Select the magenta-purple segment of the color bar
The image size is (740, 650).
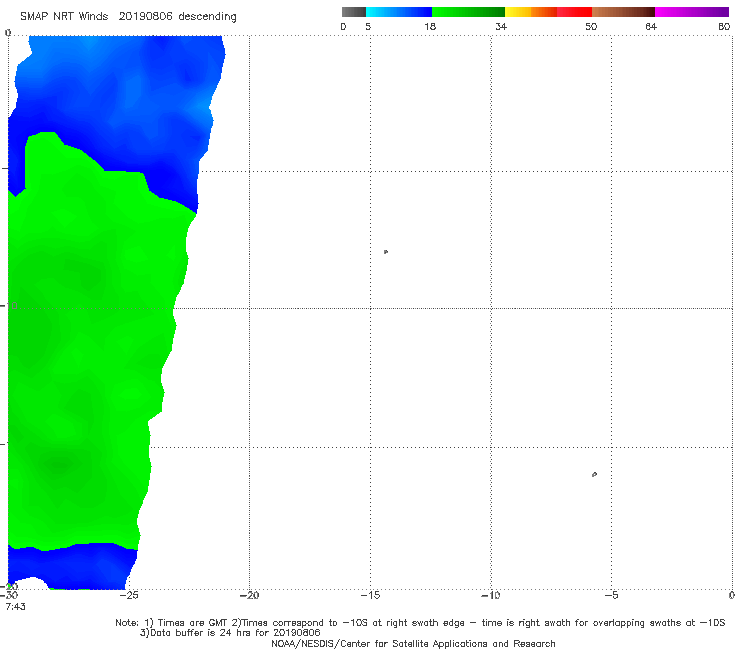pos(692,12)
